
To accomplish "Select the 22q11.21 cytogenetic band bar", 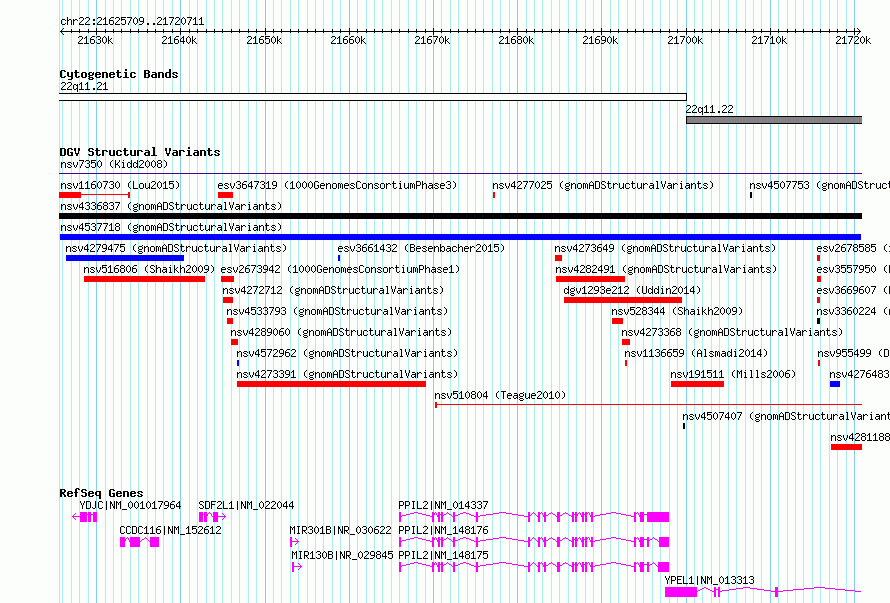I will tap(373, 97).
